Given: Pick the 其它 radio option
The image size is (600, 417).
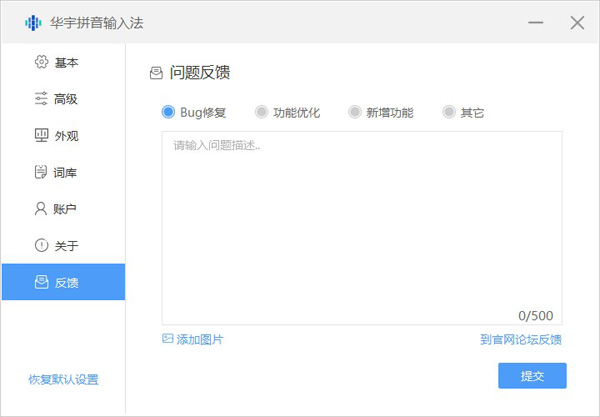Looking at the screenshot, I should pyautogui.click(x=449, y=112).
